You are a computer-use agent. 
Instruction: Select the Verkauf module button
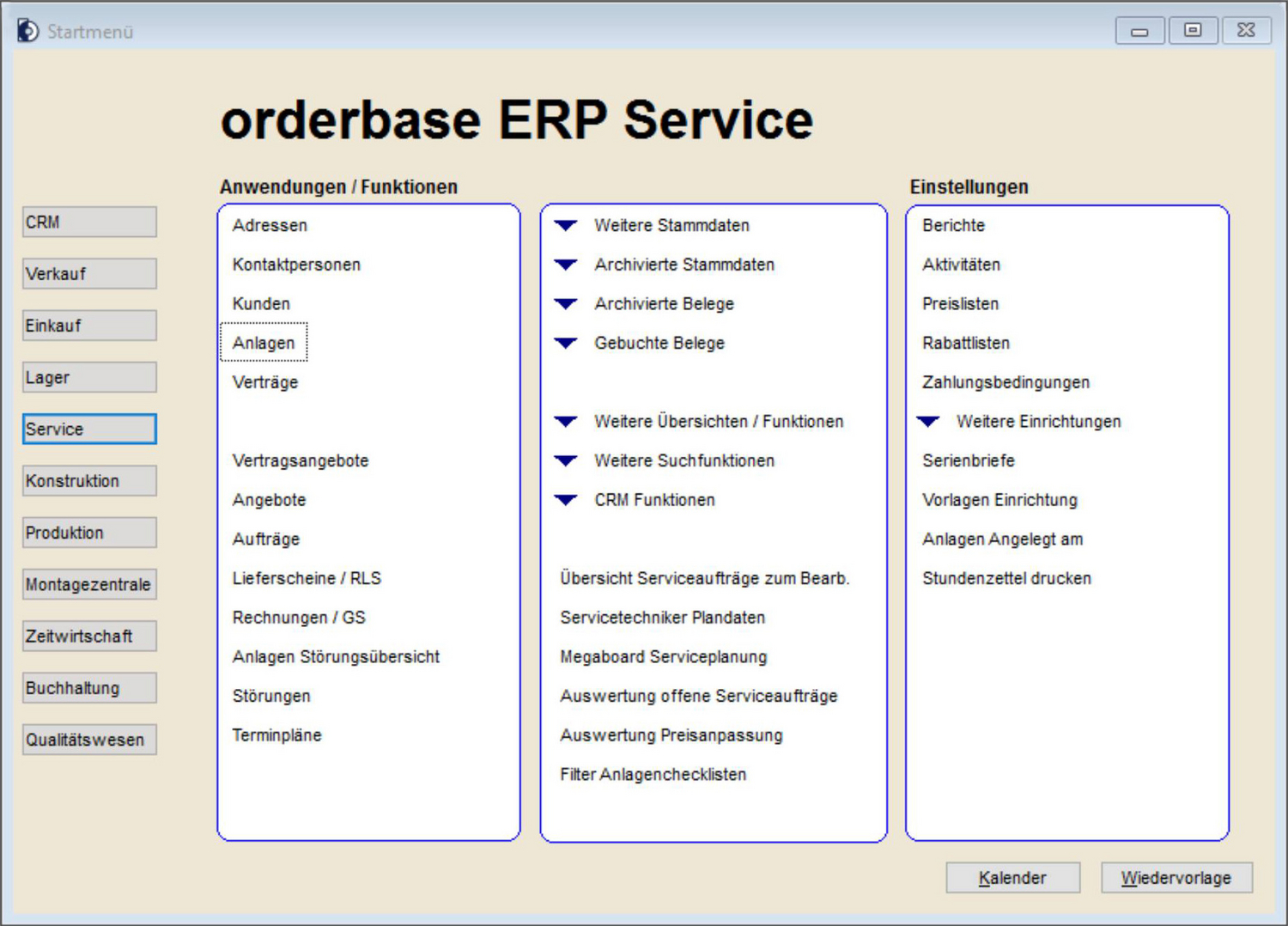[x=89, y=274]
